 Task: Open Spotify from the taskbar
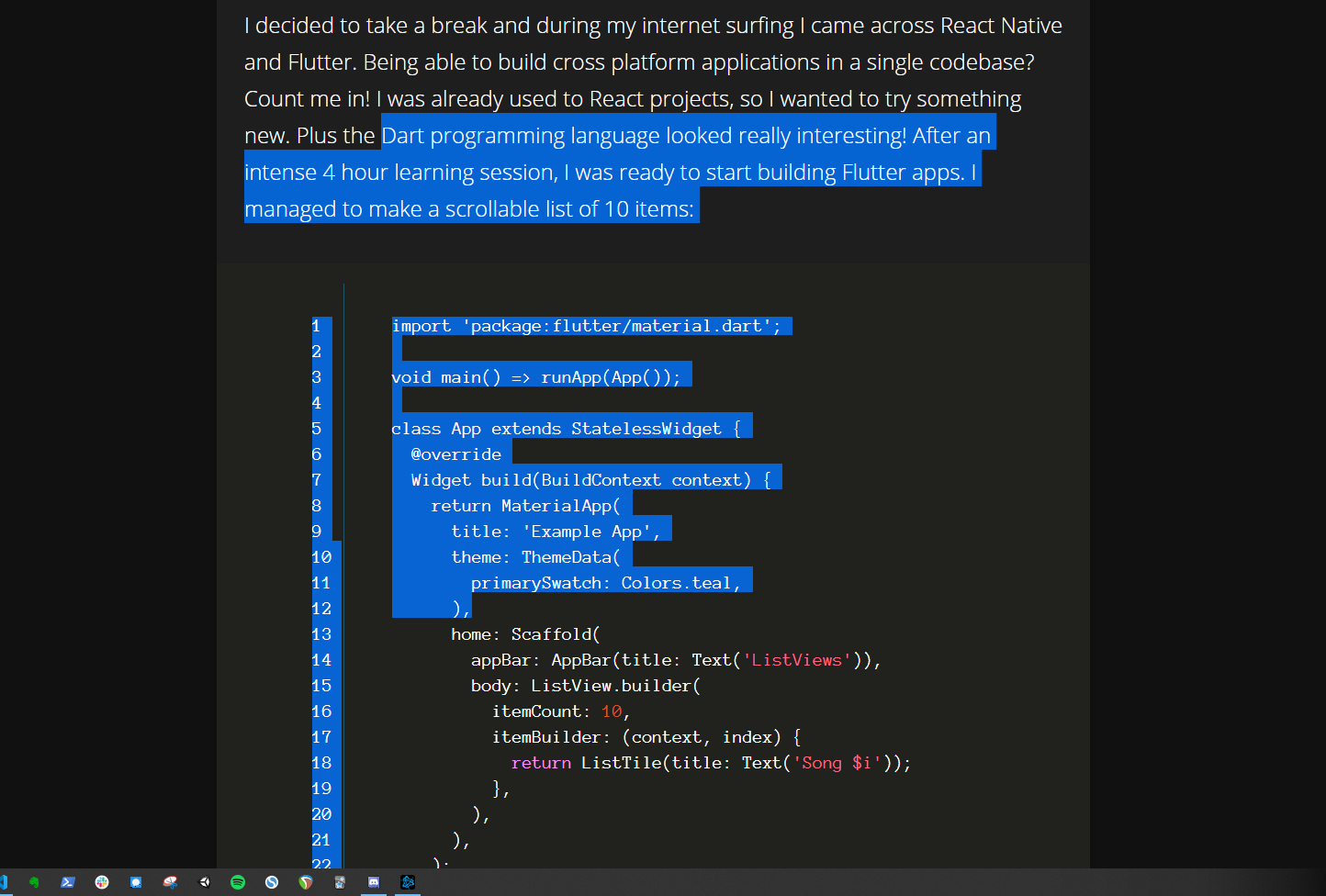tap(238, 882)
